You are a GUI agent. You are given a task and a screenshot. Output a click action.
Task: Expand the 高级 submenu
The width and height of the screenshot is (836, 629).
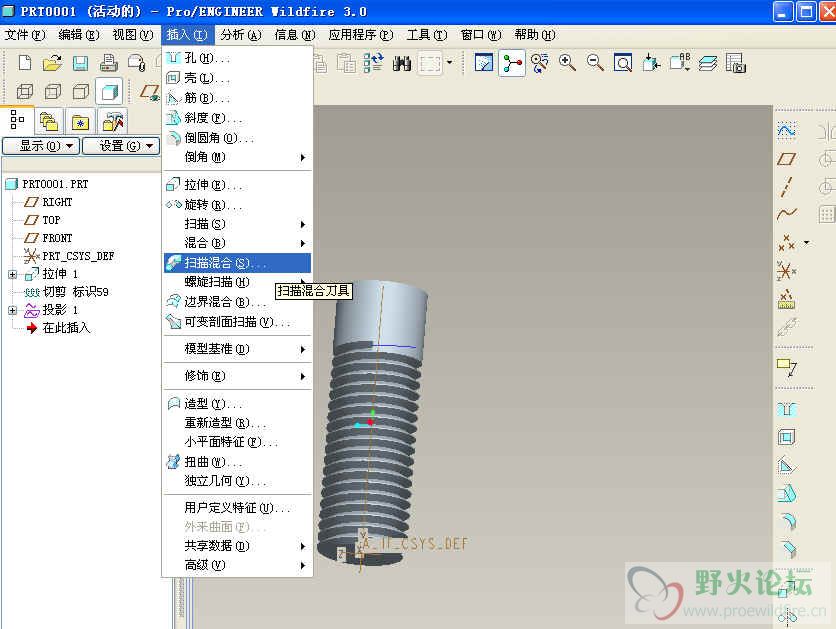(237, 565)
